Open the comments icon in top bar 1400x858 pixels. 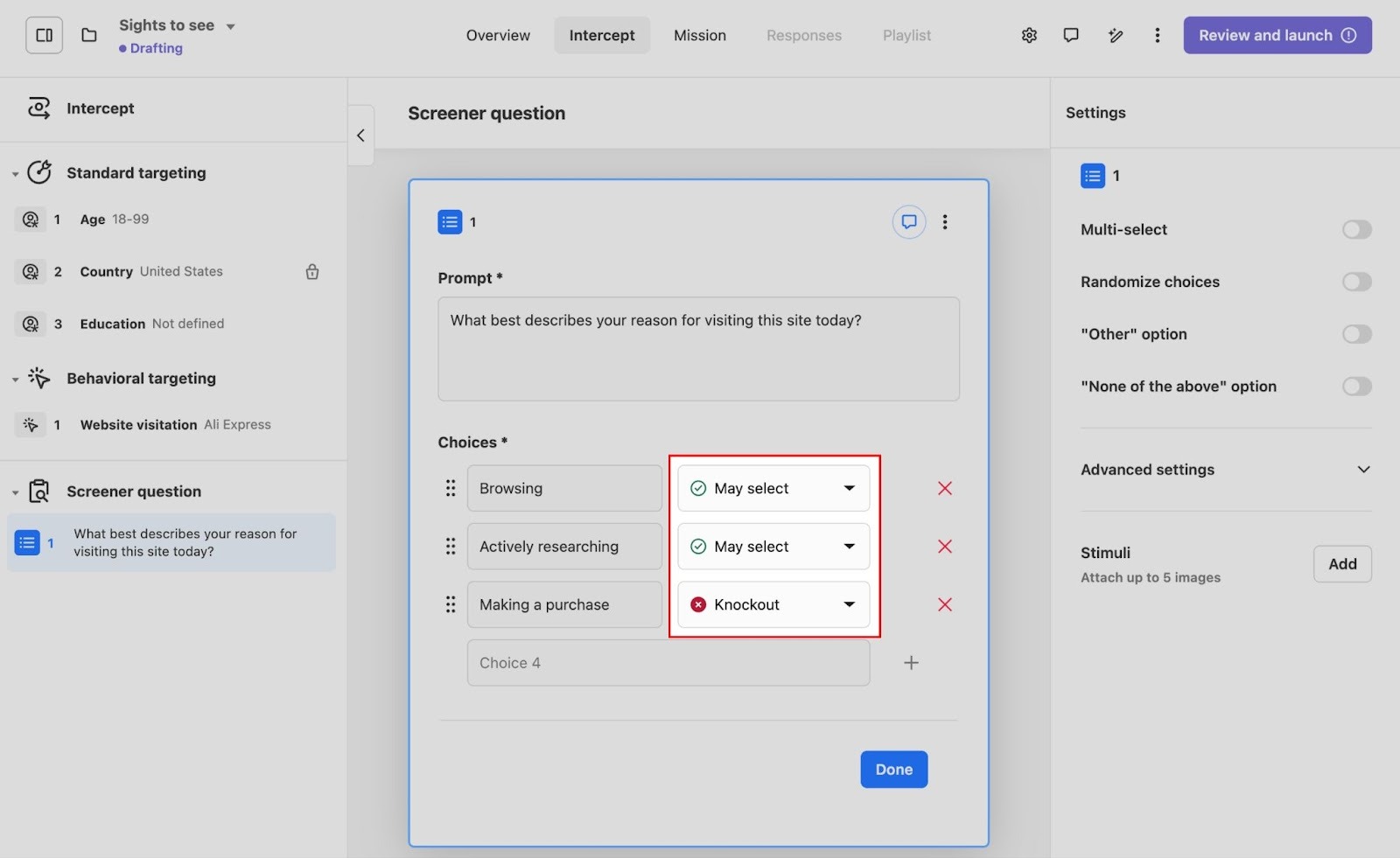pyautogui.click(x=1070, y=36)
